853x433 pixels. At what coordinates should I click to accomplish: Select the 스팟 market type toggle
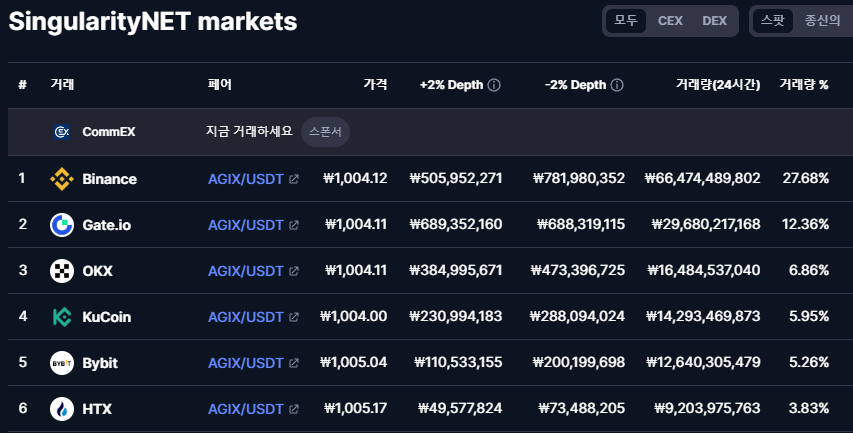click(x=773, y=21)
